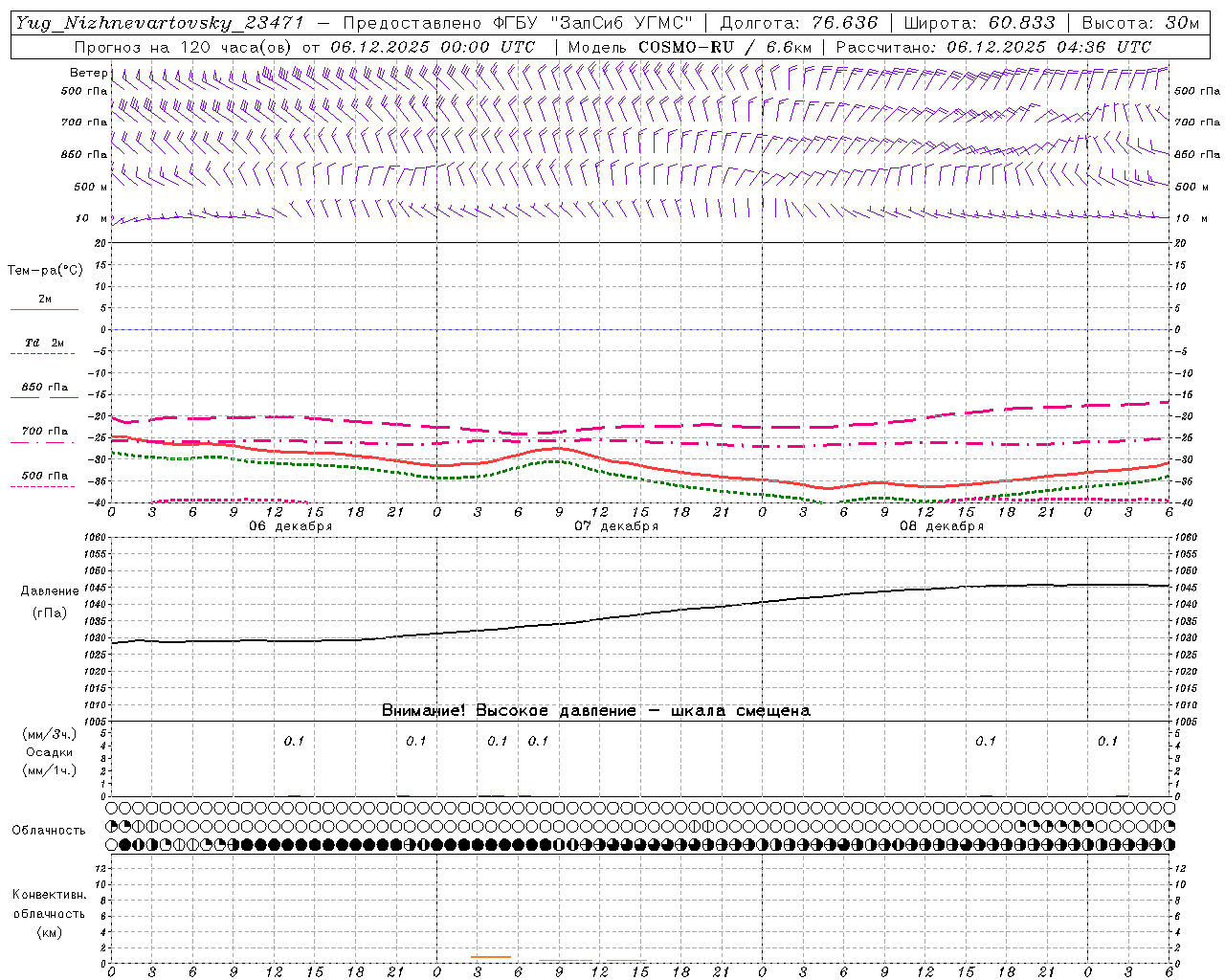
Task: Click the 10 м wind level label on left
Action: pyautogui.click(x=92, y=219)
